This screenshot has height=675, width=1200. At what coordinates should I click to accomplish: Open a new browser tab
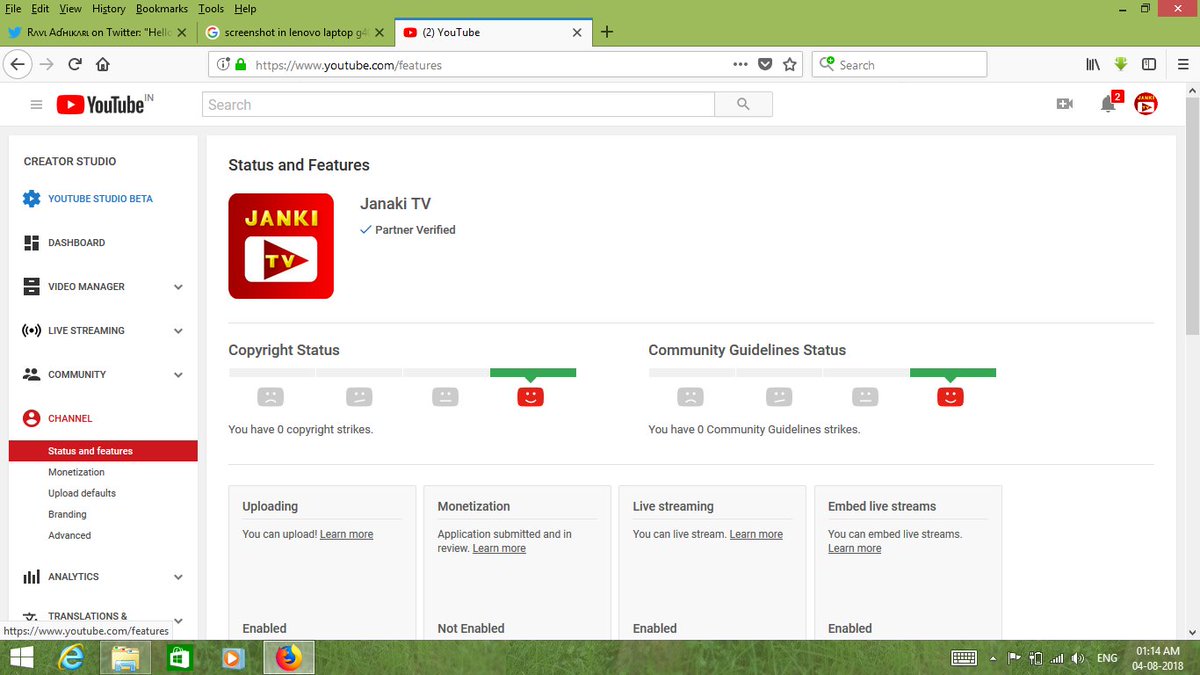[x=607, y=31]
